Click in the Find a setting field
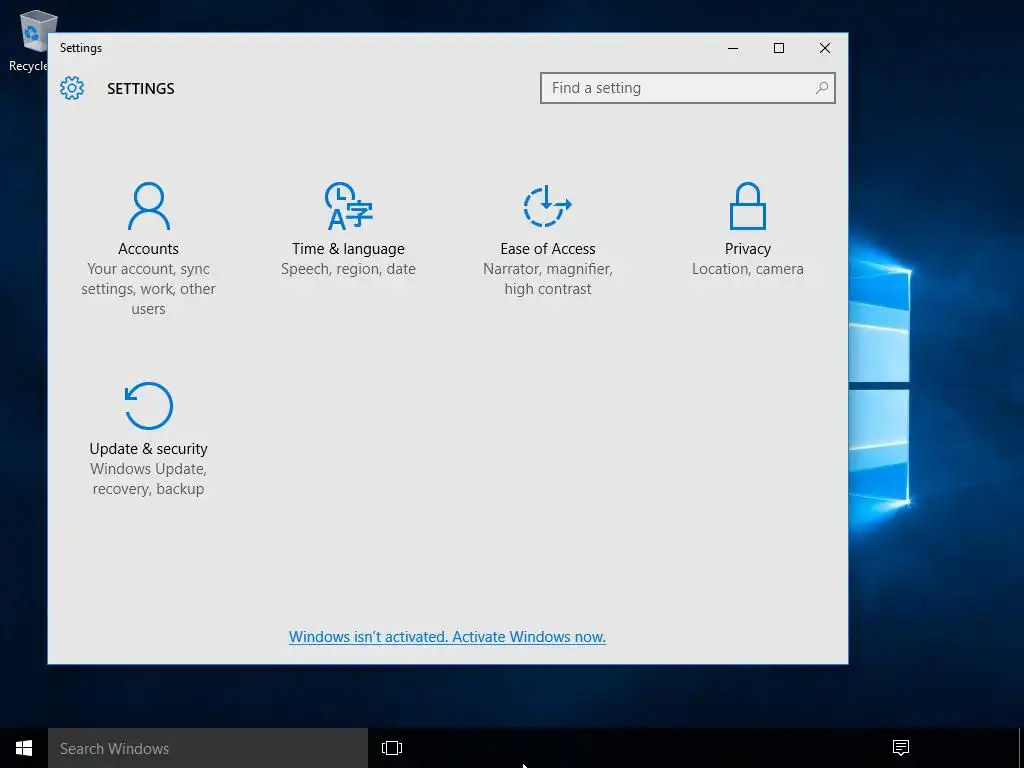The height and width of the screenshot is (768, 1024). click(x=688, y=88)
